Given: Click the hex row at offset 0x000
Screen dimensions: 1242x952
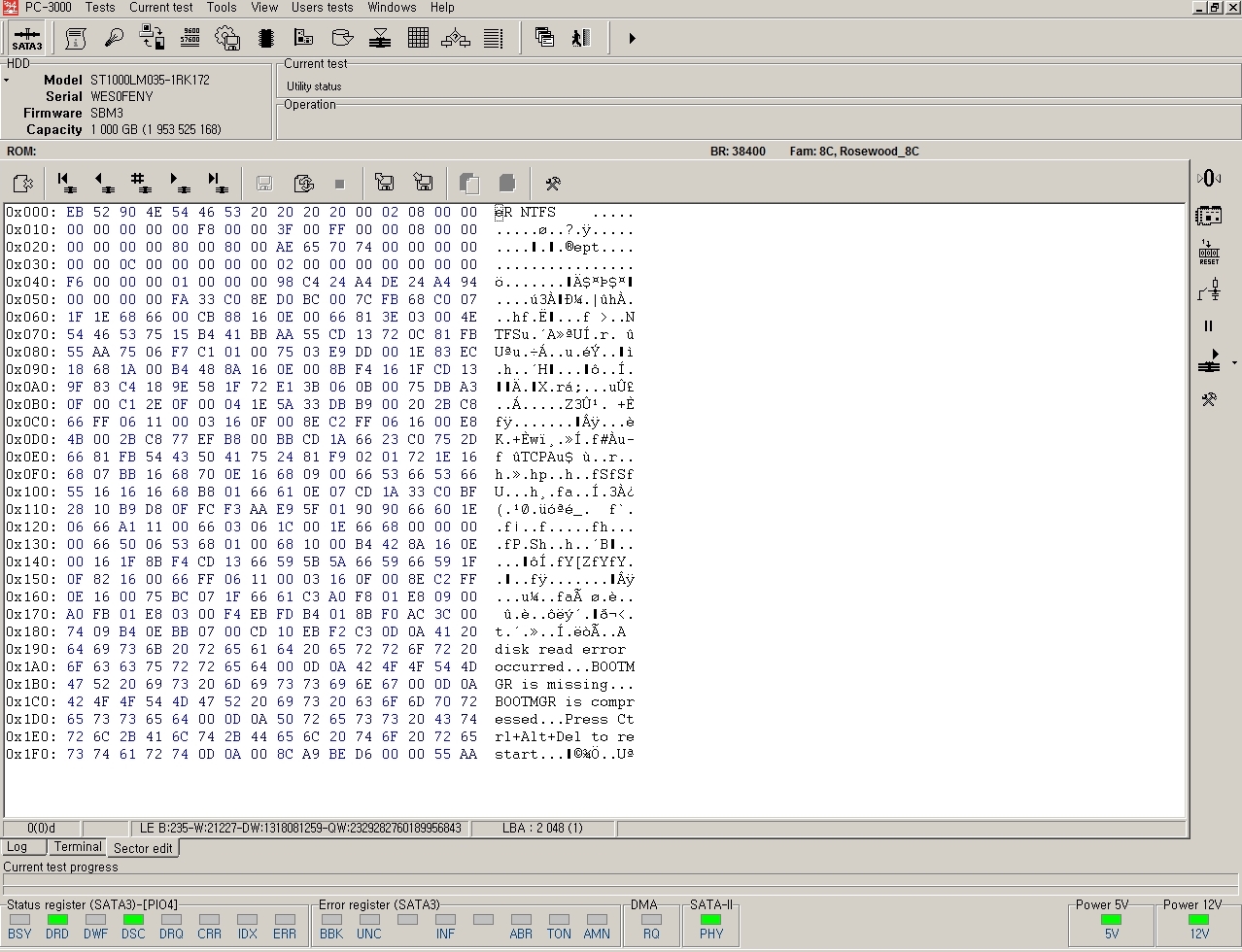Looking at the screenshot, I should pyautogui.click(x=320, y=213).
